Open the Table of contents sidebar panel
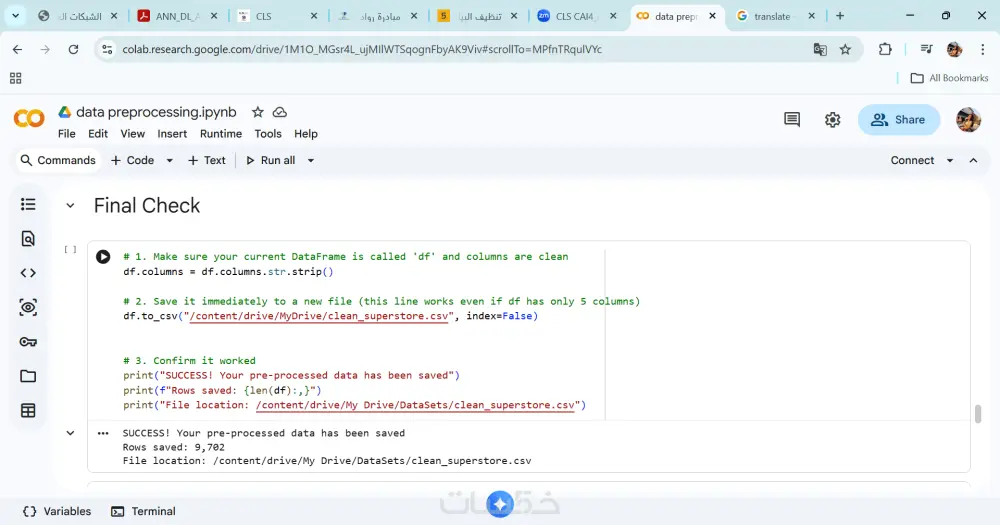This screenshot has width=1000, height=525. tap(28, 204)
